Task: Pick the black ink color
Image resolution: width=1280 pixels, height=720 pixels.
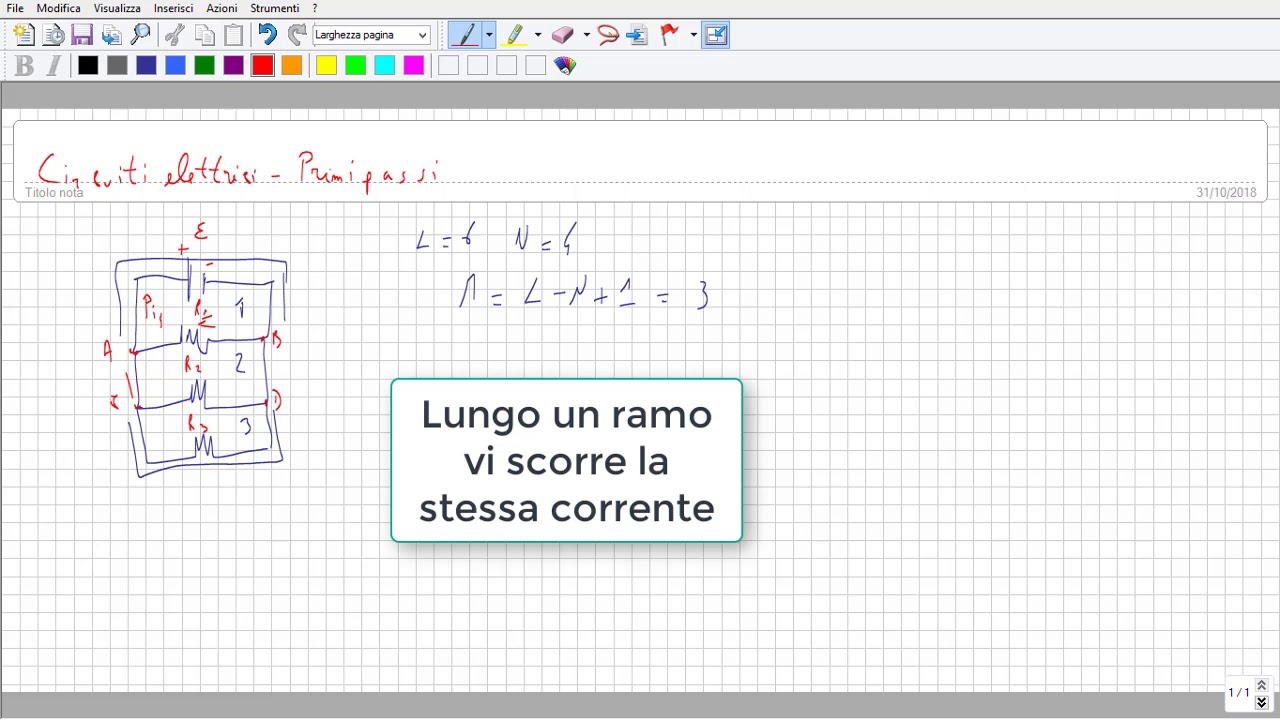Action: (x=88, y=66)
